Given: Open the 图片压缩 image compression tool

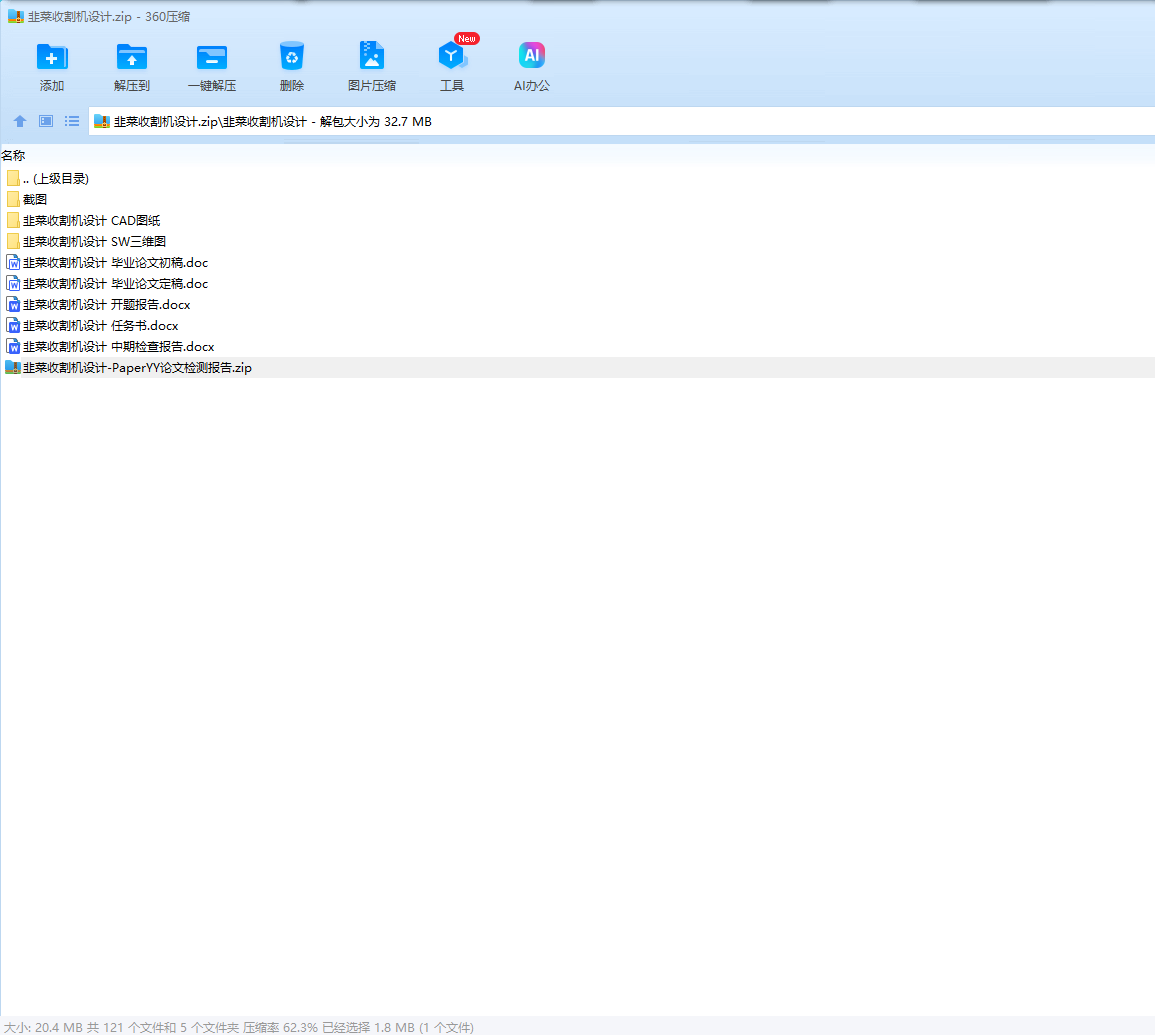Looking at the screenshot, I should click(x=372, y=56).
